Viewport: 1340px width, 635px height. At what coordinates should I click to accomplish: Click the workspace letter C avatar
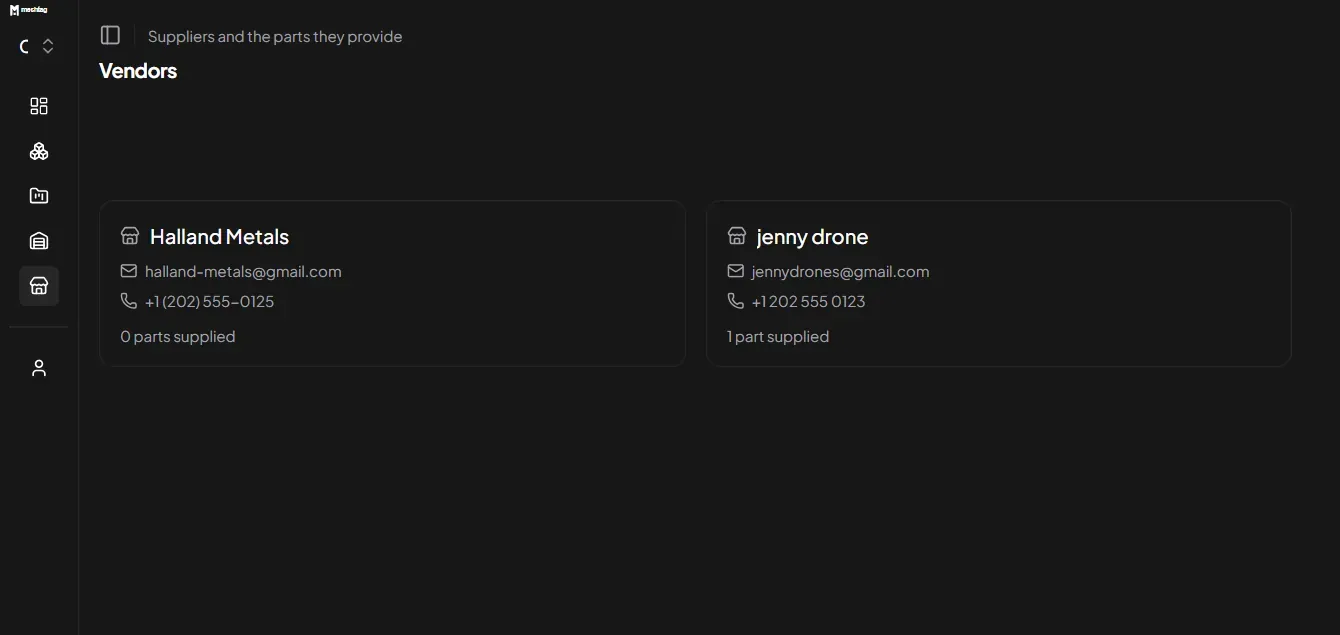point(24,46)
